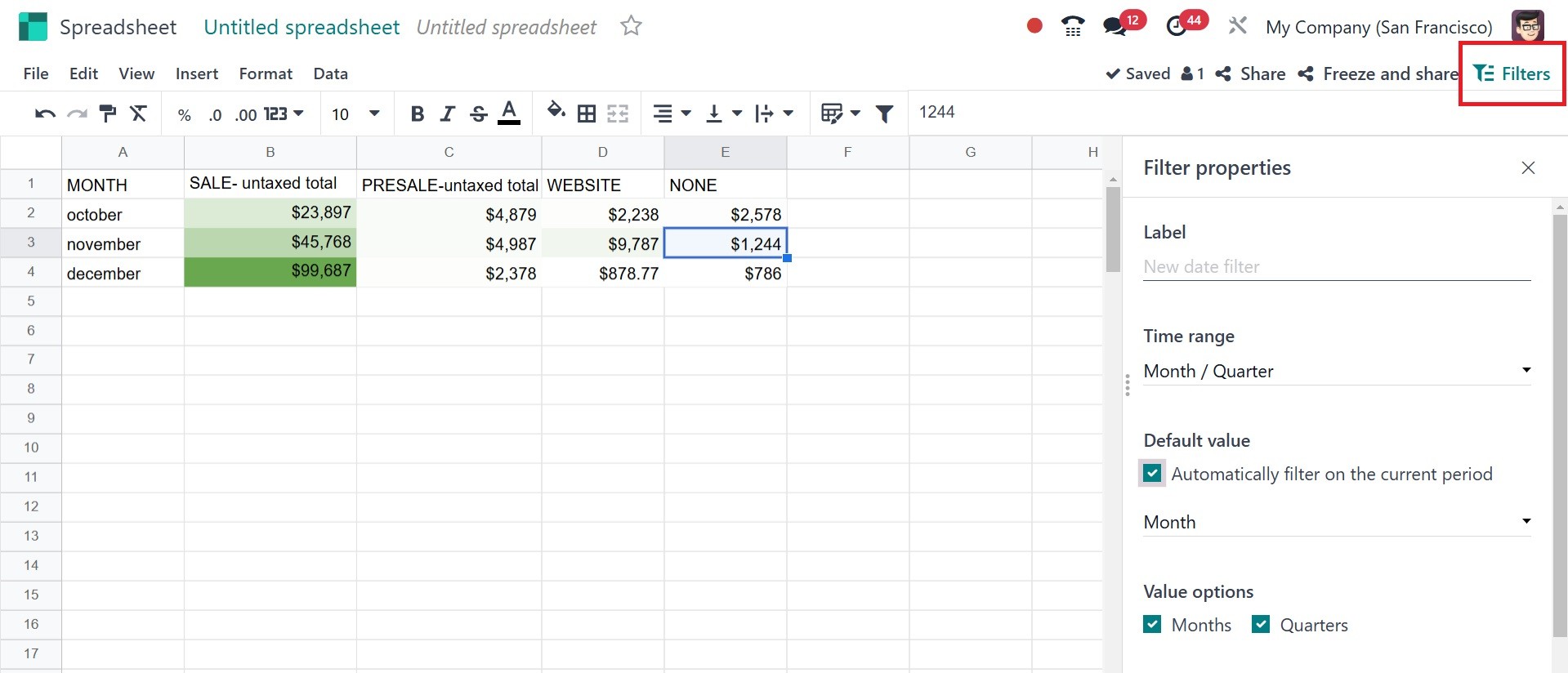This screenshot has width=1568, height=673.
Task: Open the user avatar menu
Action: point(1527,26)
